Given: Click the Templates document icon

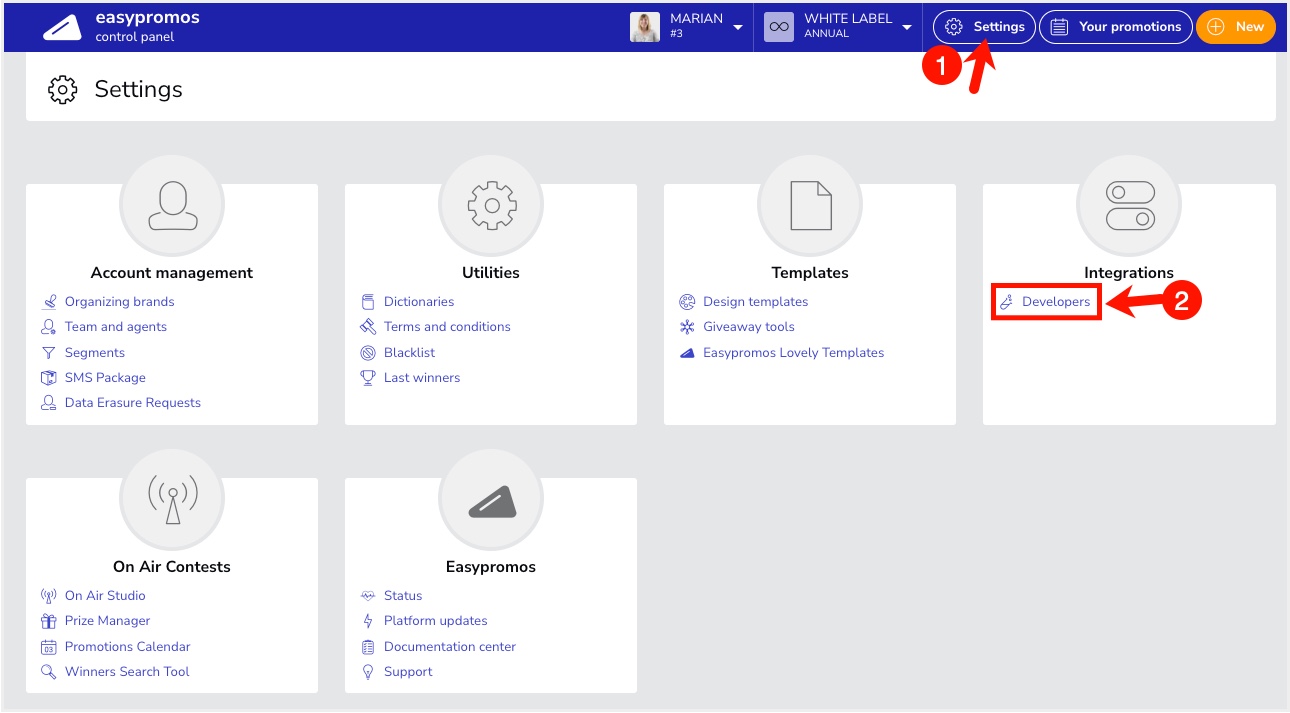Looking at the screenshot, I should coord(810,206).
